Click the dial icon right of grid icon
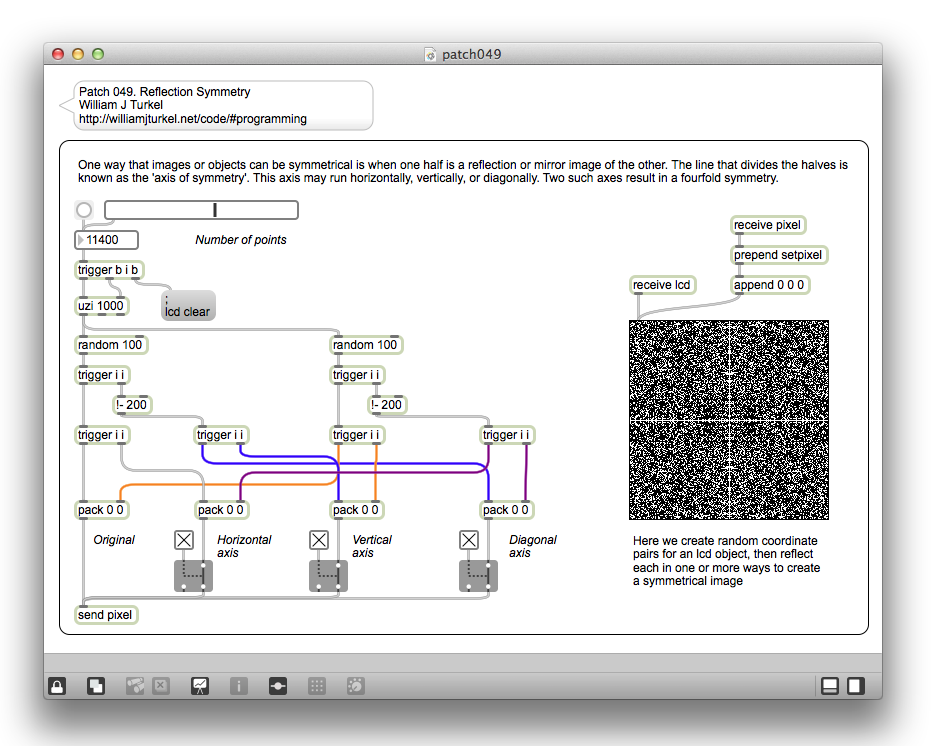Viewport: 947px width, 746px height. 355,686
